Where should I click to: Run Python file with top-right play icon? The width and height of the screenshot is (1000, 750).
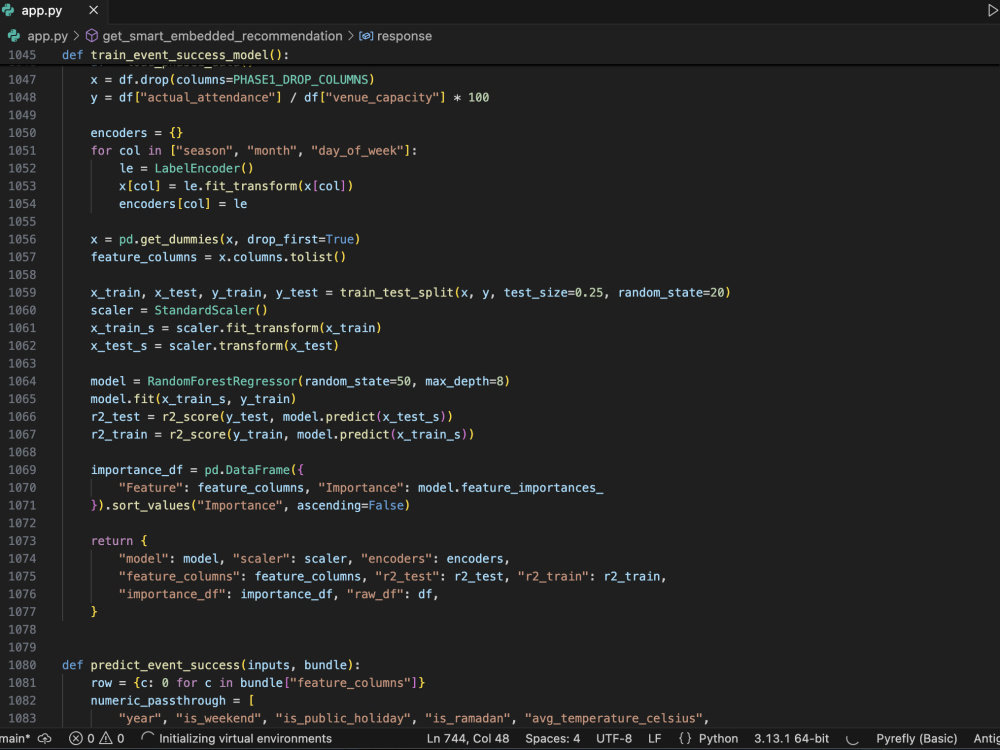pyautogui.click(x=993, y=10)
